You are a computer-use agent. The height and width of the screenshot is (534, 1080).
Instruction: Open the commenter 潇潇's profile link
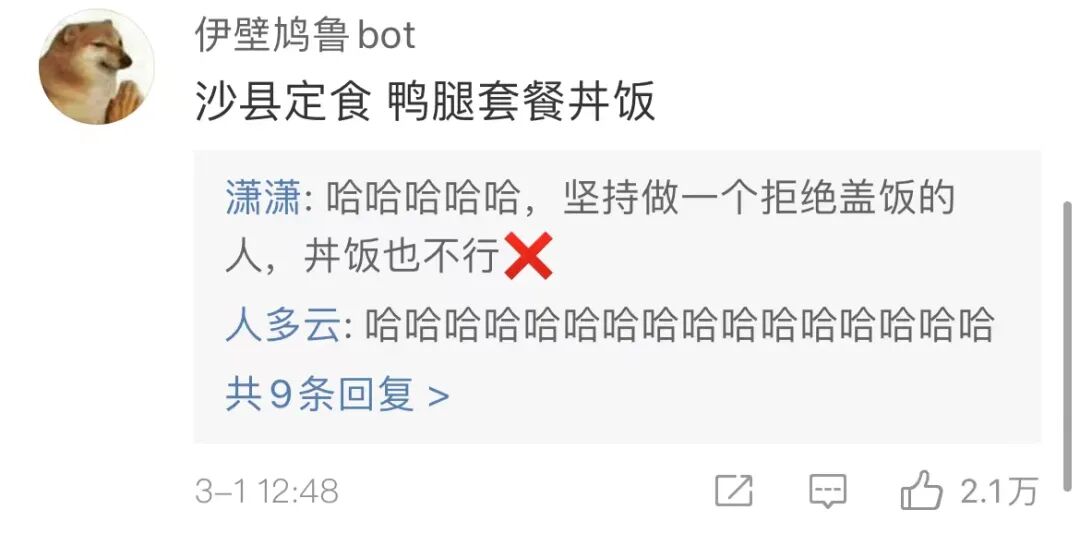(x=262, y=198)
